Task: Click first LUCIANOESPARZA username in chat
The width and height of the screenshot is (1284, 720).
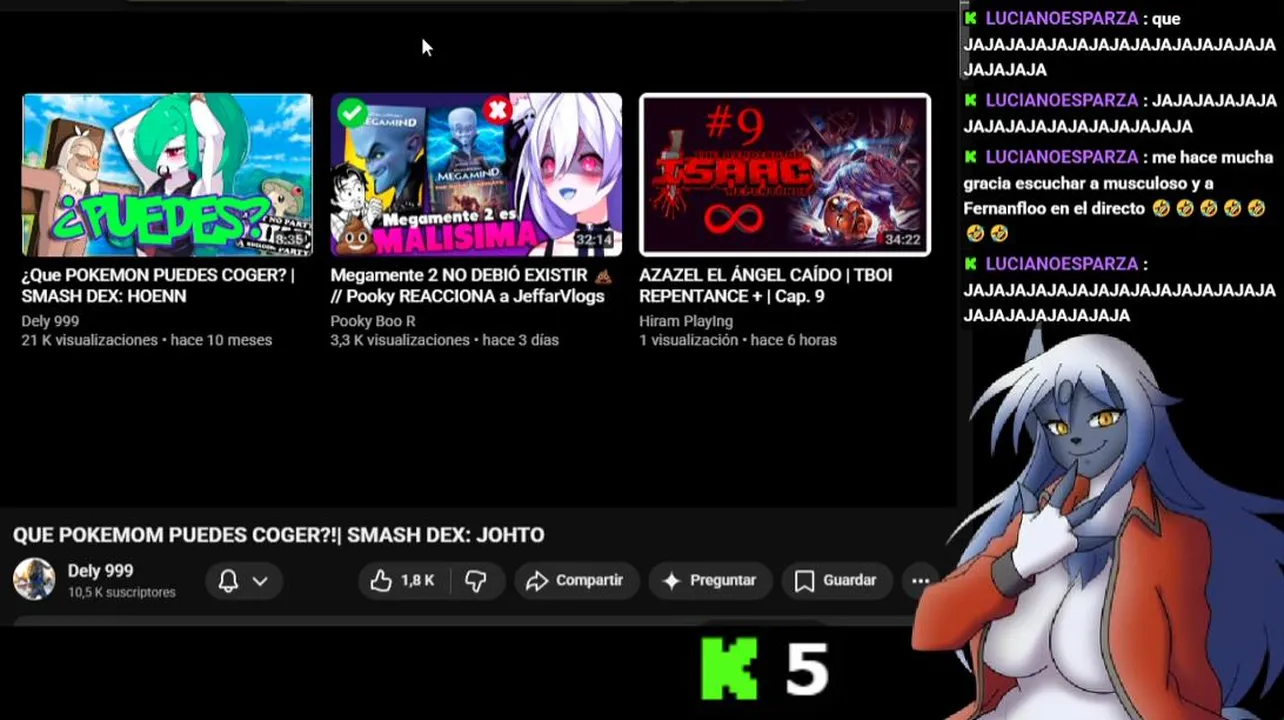Action: coord(1061,19)
